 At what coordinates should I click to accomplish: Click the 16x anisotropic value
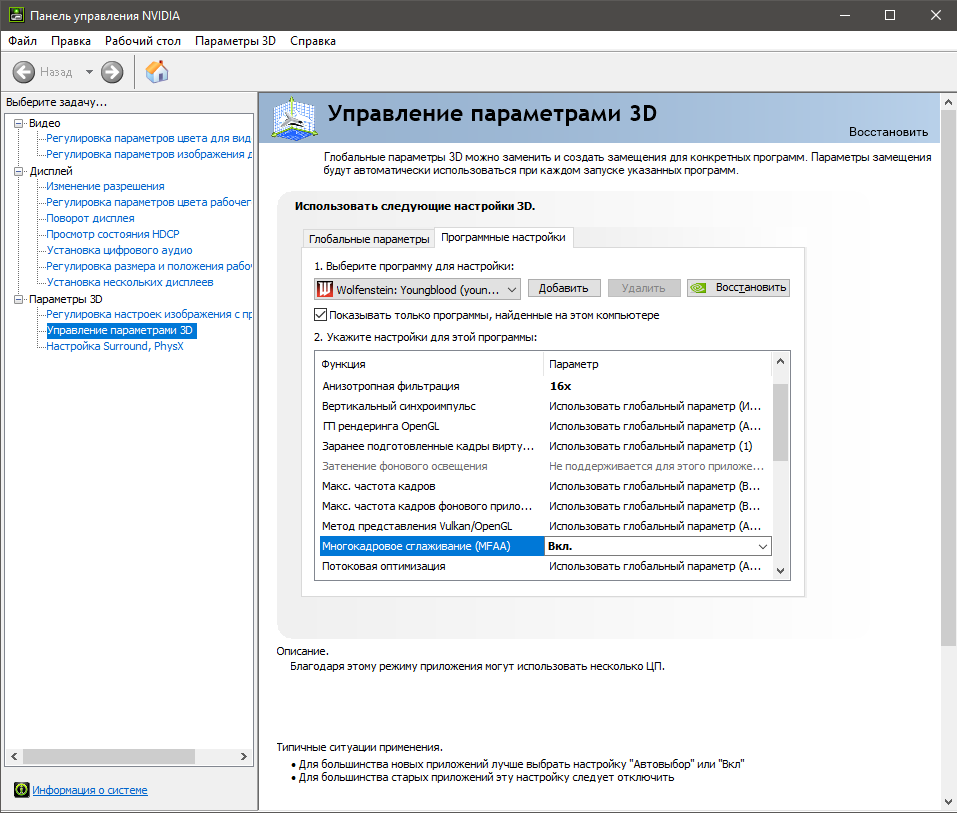pyautogui.click(x=560, y=386)
